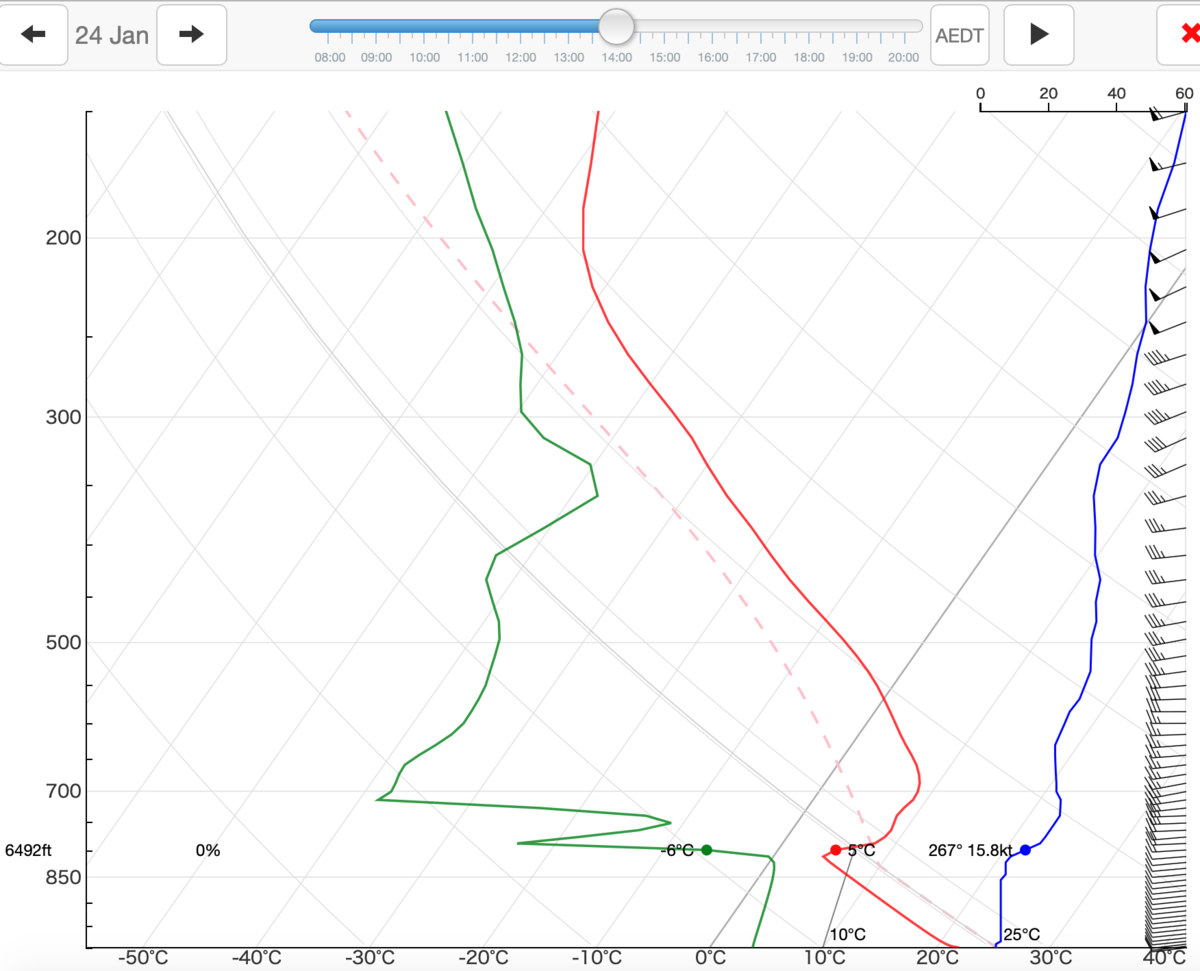Click the red temperature marker dot

pos(836,850)
